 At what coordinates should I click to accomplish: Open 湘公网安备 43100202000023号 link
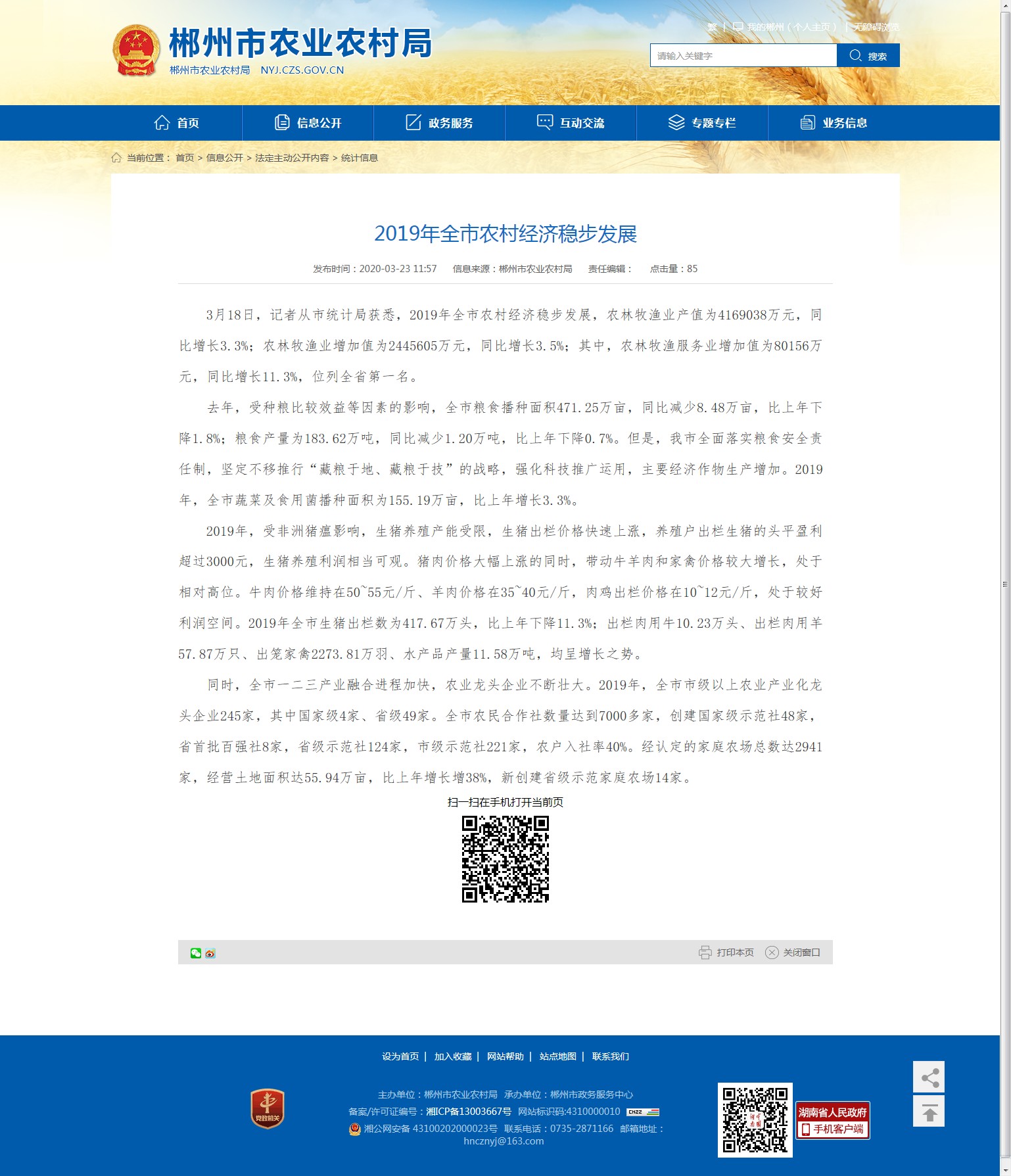pyautogui.click(x=431, y=1129)
